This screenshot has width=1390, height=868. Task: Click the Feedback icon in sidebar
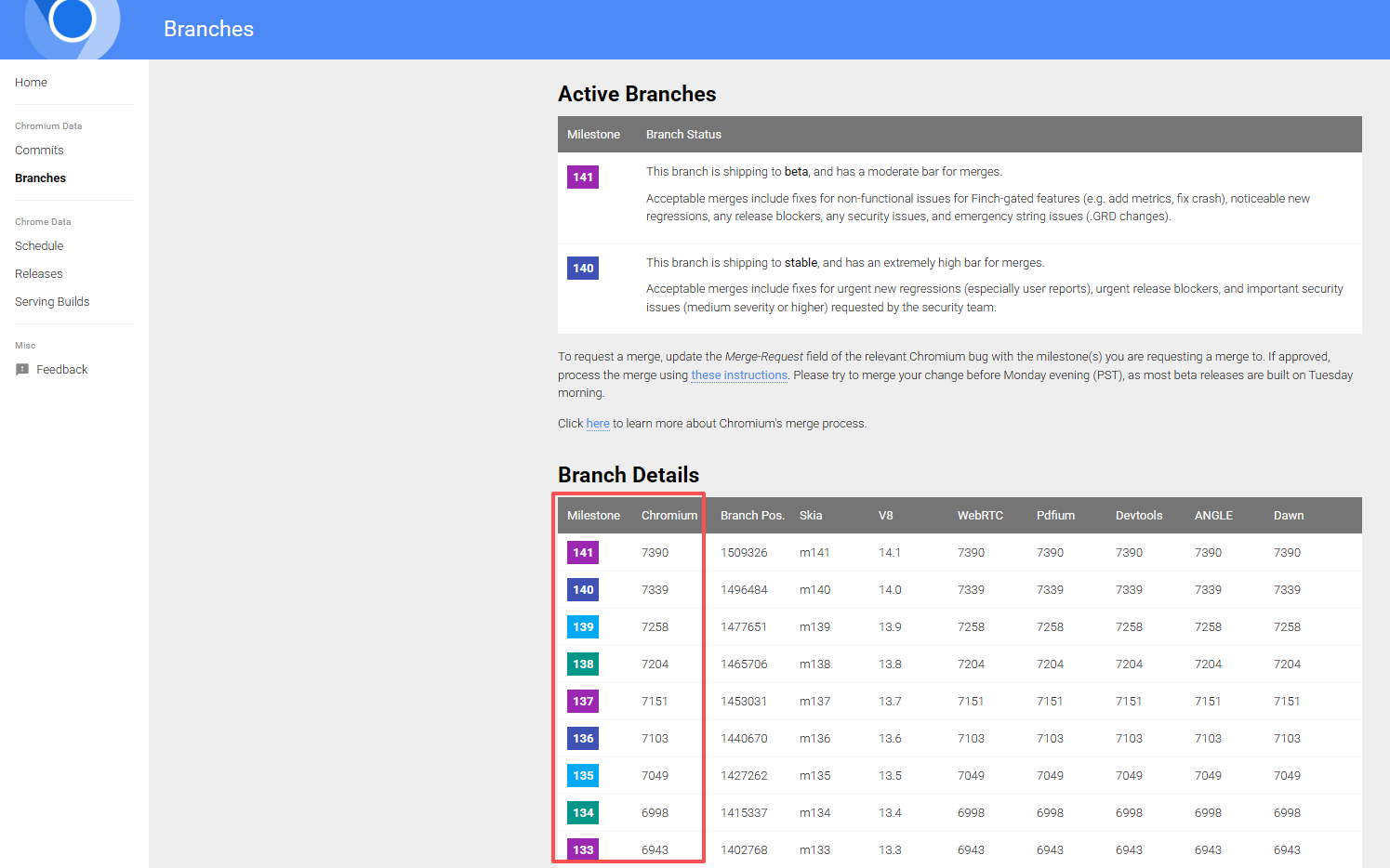click(22, 370)
